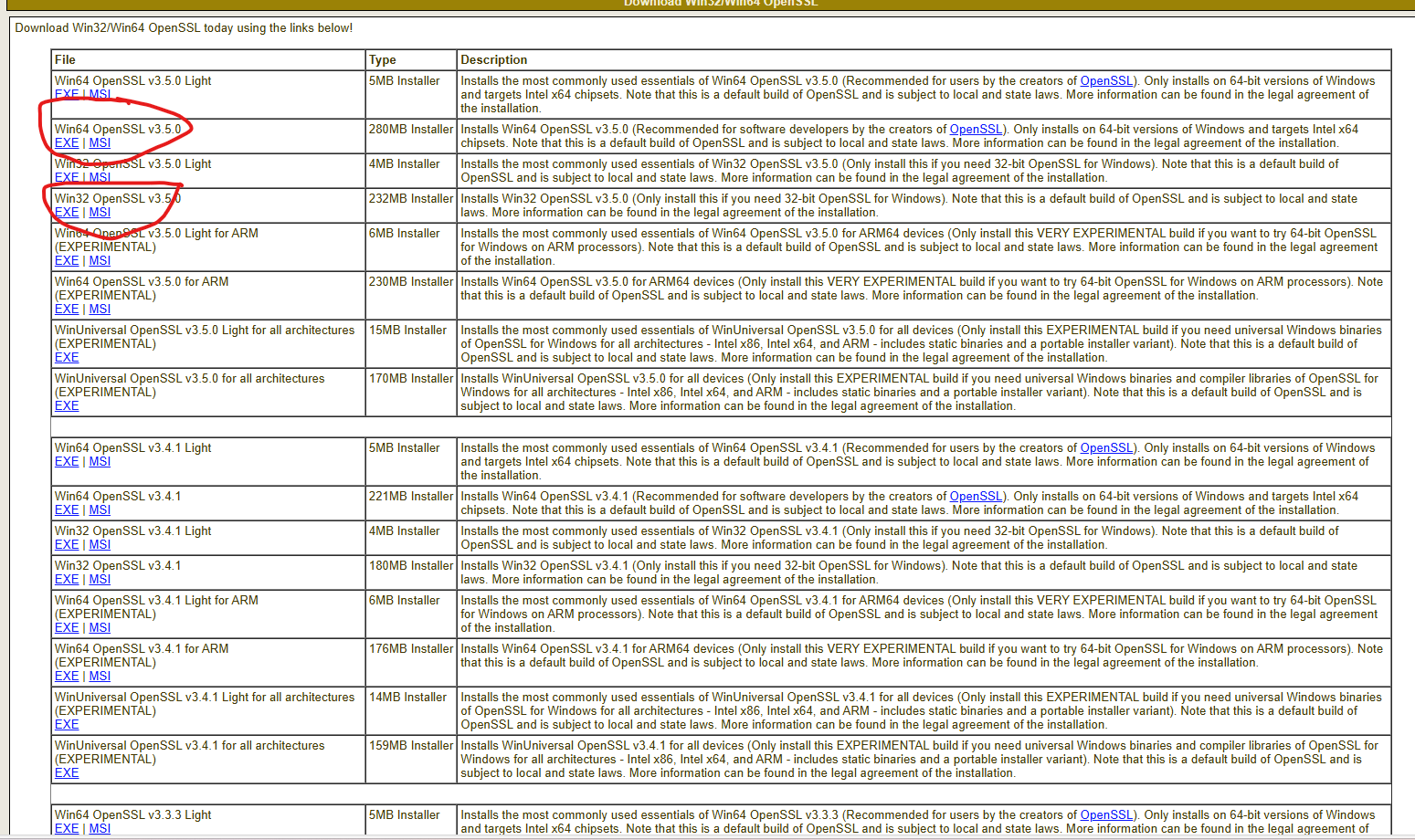Open the EXE link for Win64 OpenSSL v3.4.1 for ARM

[x=67, y=676]
